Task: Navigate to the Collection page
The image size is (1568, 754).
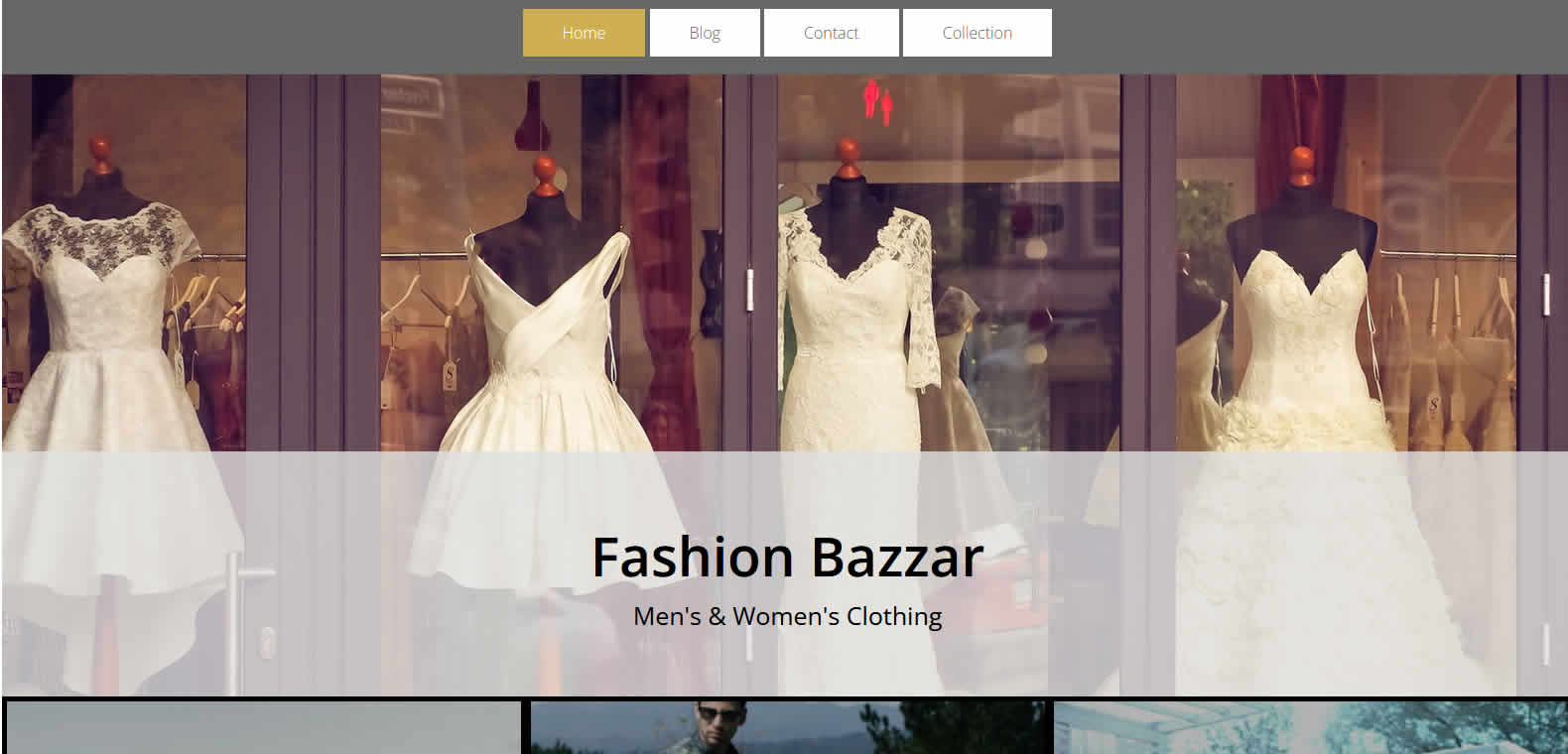Action: (978, 33)
